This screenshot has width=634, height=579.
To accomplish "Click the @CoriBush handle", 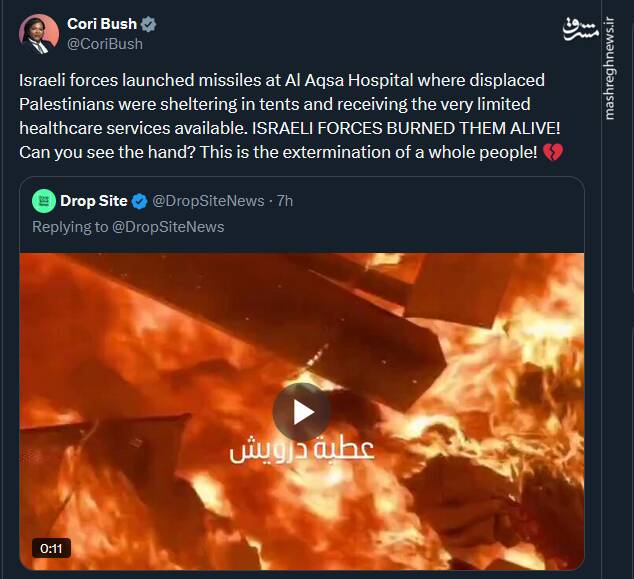I will click(105, 44).
